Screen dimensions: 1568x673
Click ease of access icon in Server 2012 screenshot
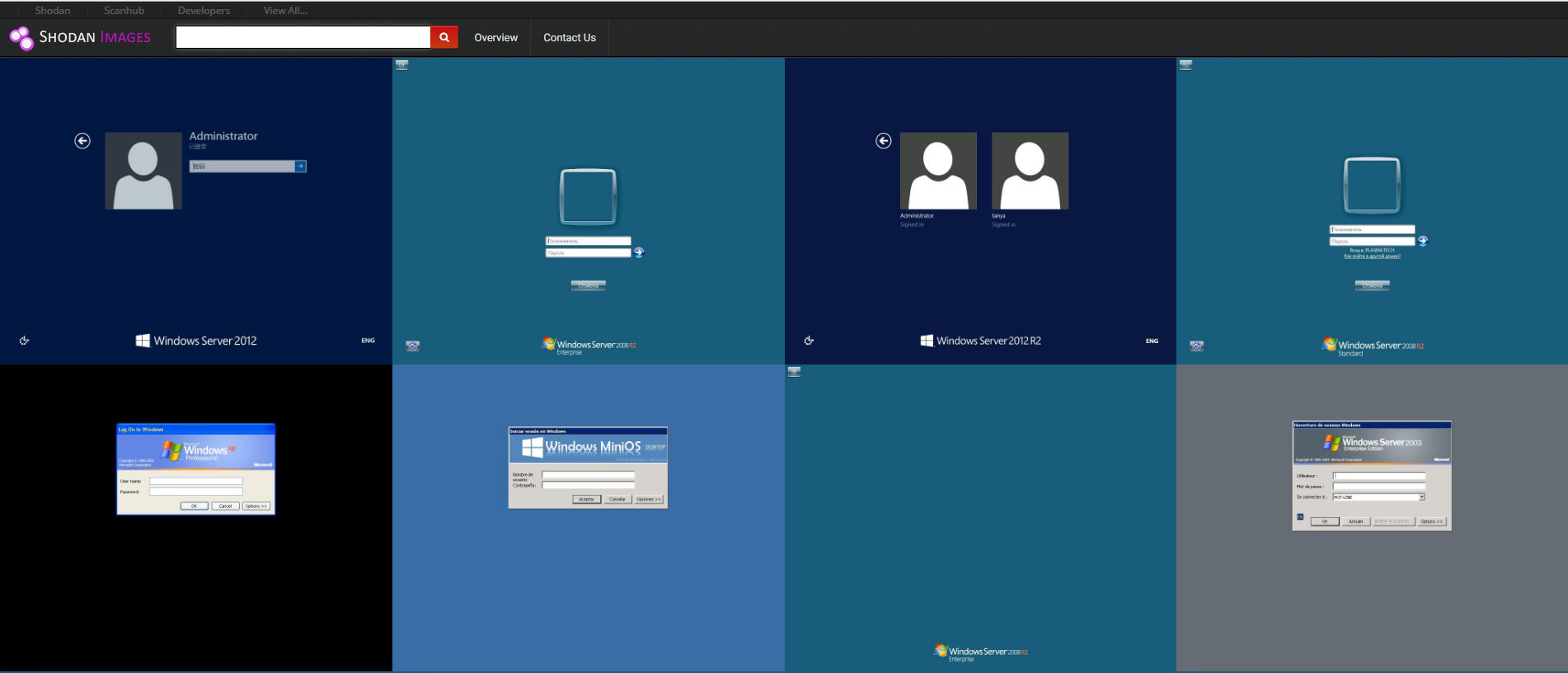(25, 341)
